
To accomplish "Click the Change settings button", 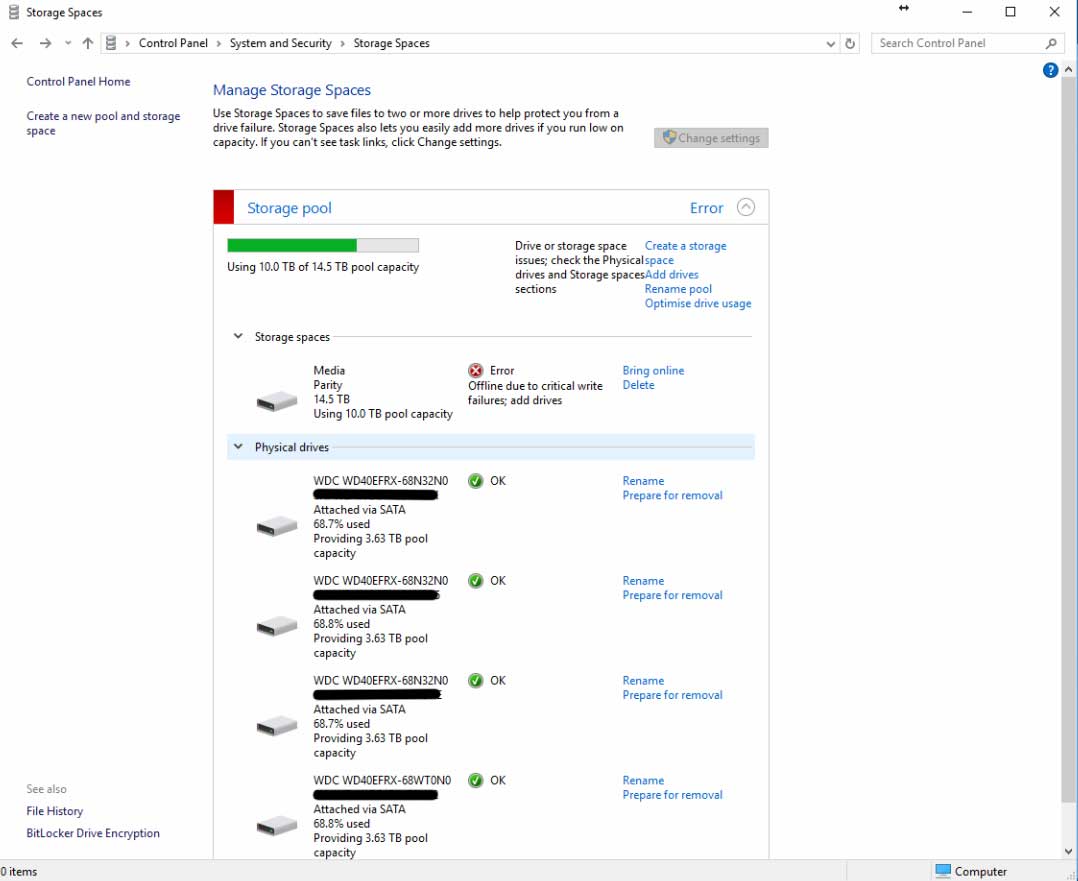I will [x=711, y=137].
